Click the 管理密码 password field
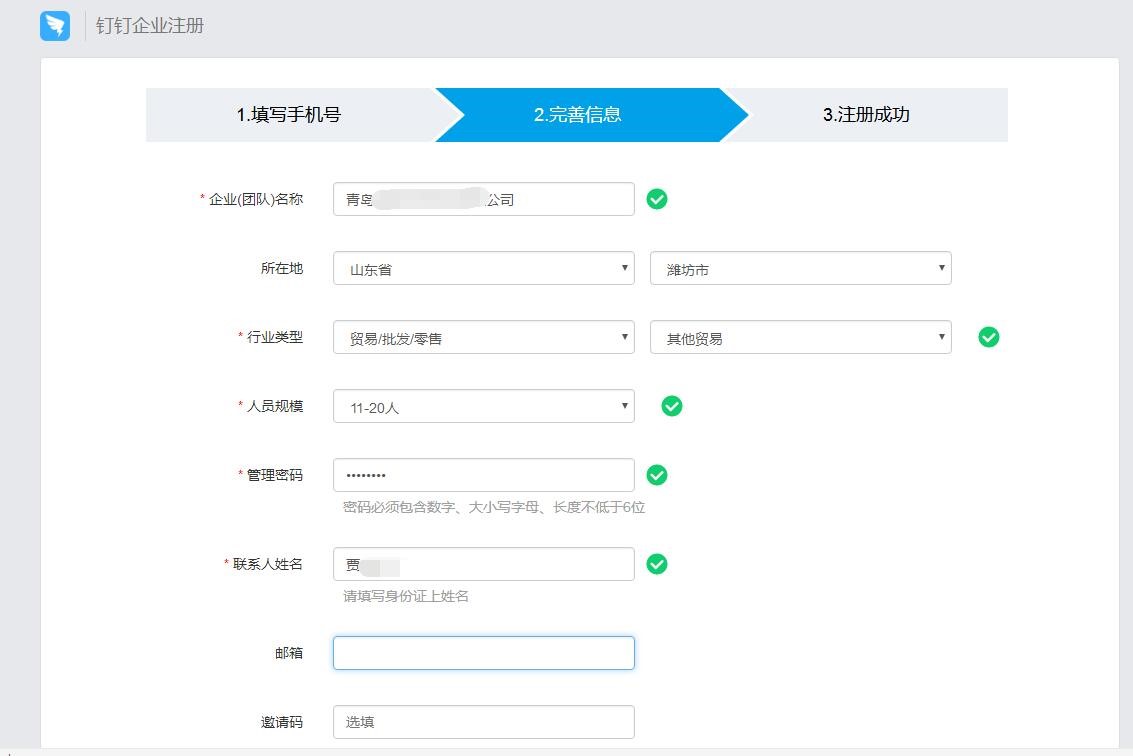This screenshot has height=756, width=1133. click(483, 474)
